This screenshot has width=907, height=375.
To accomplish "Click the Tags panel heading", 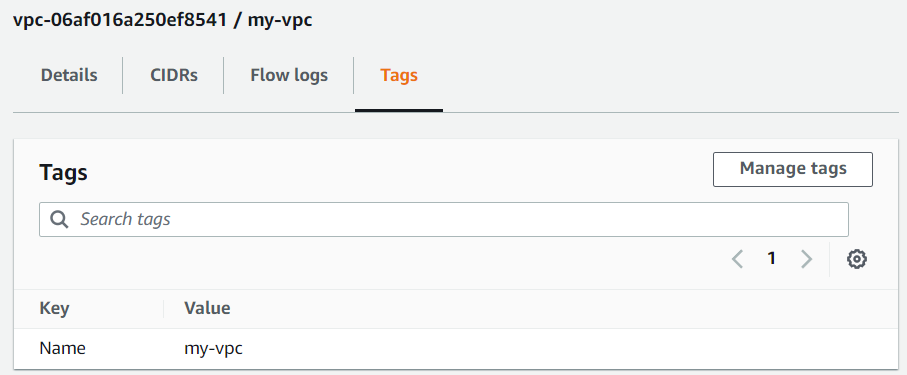I will [x=64, y=172].
